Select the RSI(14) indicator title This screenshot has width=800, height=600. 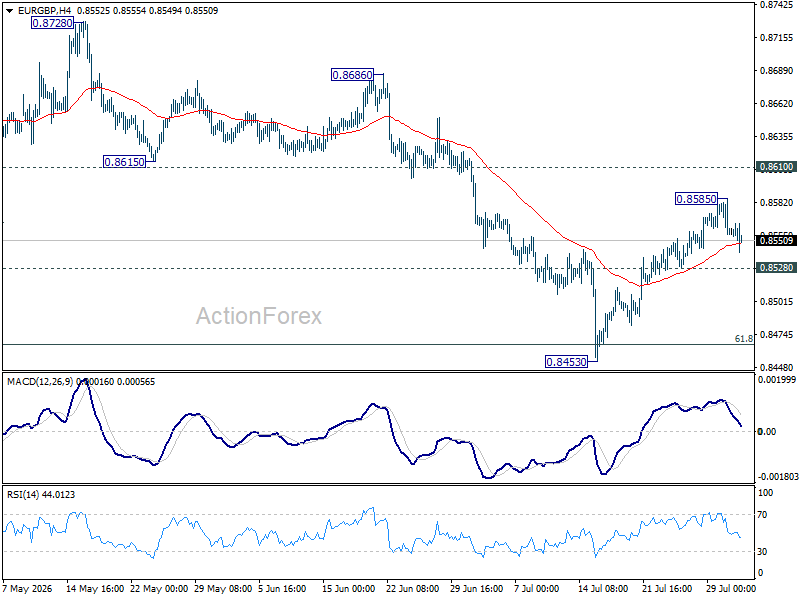tap(23, 494)
